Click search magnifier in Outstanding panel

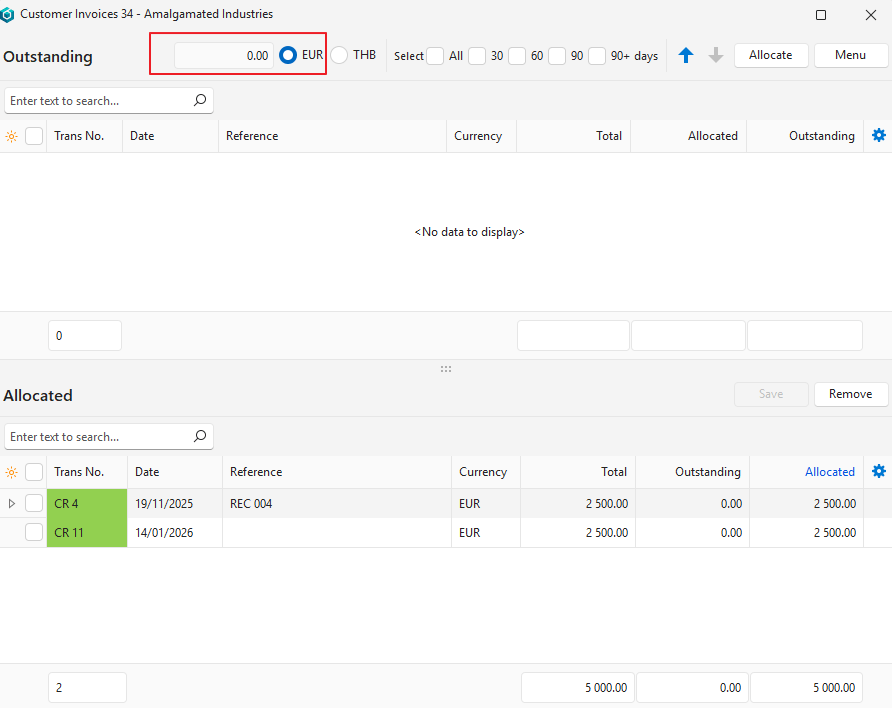point(200,100)
